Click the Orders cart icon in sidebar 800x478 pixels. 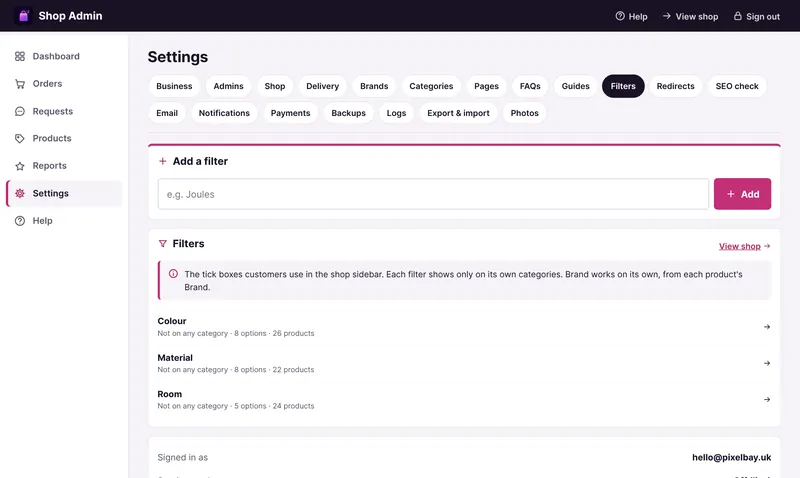click(20, 84)
